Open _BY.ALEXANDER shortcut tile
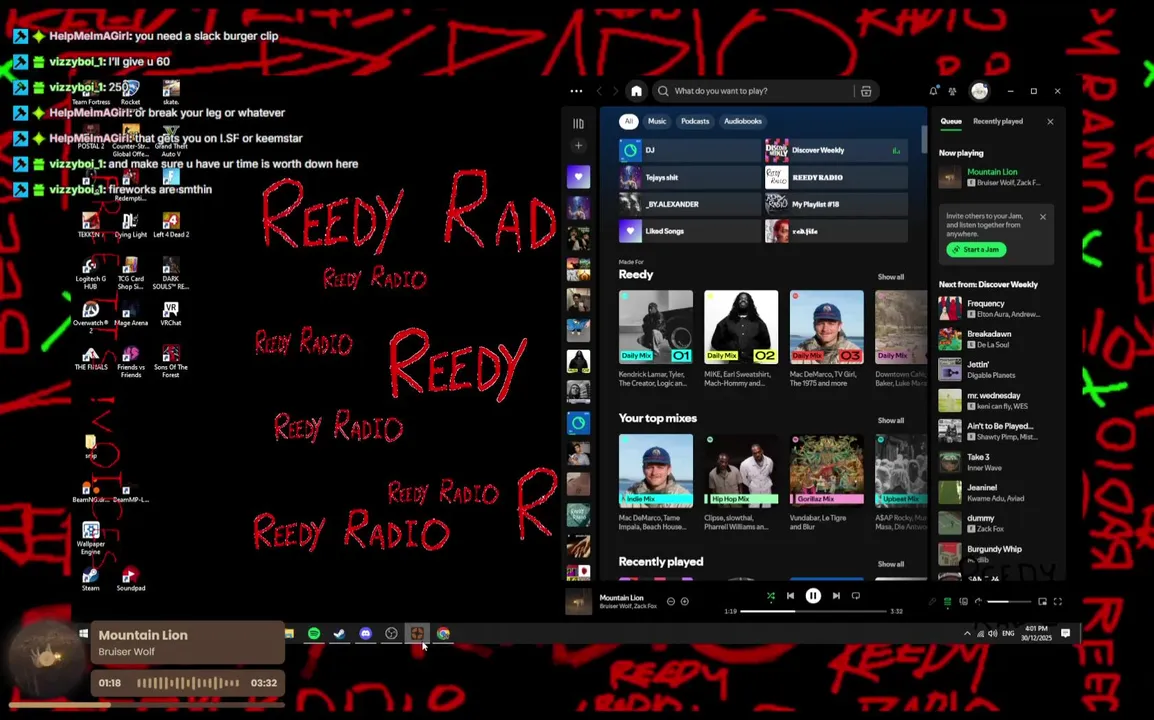 [689, 204]
